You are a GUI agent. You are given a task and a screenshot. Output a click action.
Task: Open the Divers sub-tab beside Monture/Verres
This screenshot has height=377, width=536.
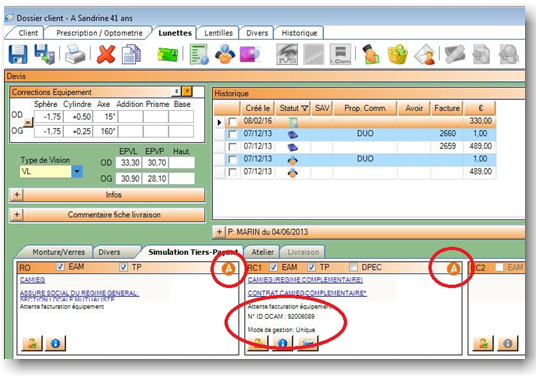pyautogui.click(x=109, y=252)
